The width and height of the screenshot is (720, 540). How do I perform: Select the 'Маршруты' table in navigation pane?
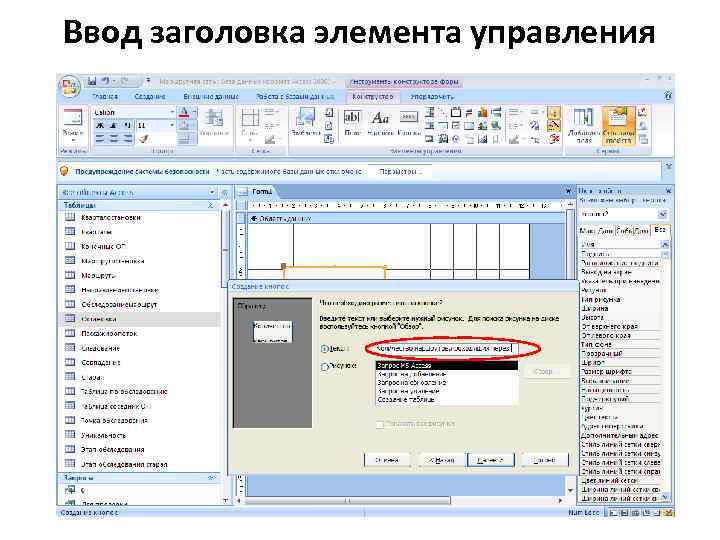pyautogui.click(x=98, y=276)
